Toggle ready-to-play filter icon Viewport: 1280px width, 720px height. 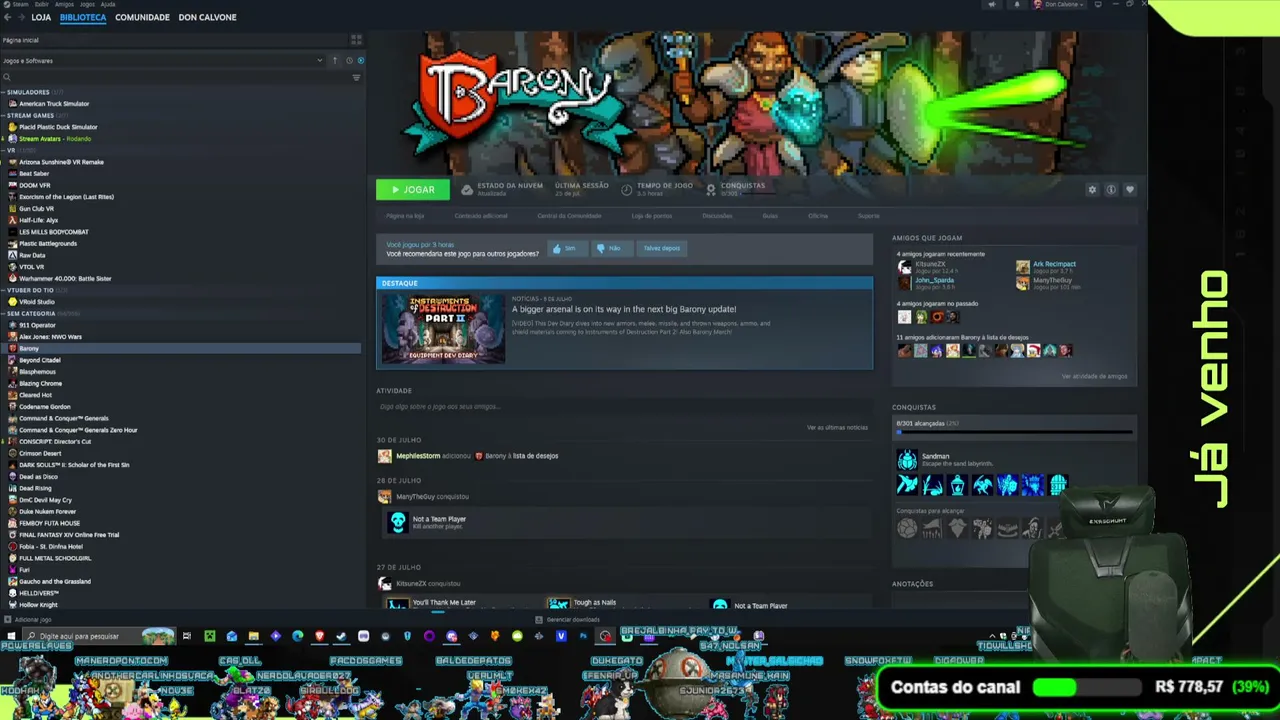(x=360, y=61)
